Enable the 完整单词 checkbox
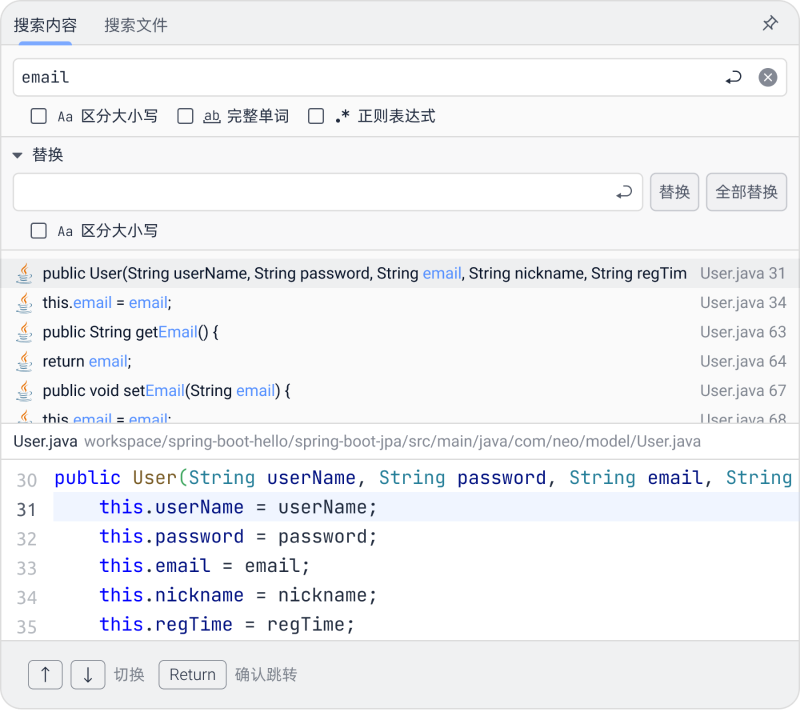The width and height of the screenshot is (800, 710). 185,116
